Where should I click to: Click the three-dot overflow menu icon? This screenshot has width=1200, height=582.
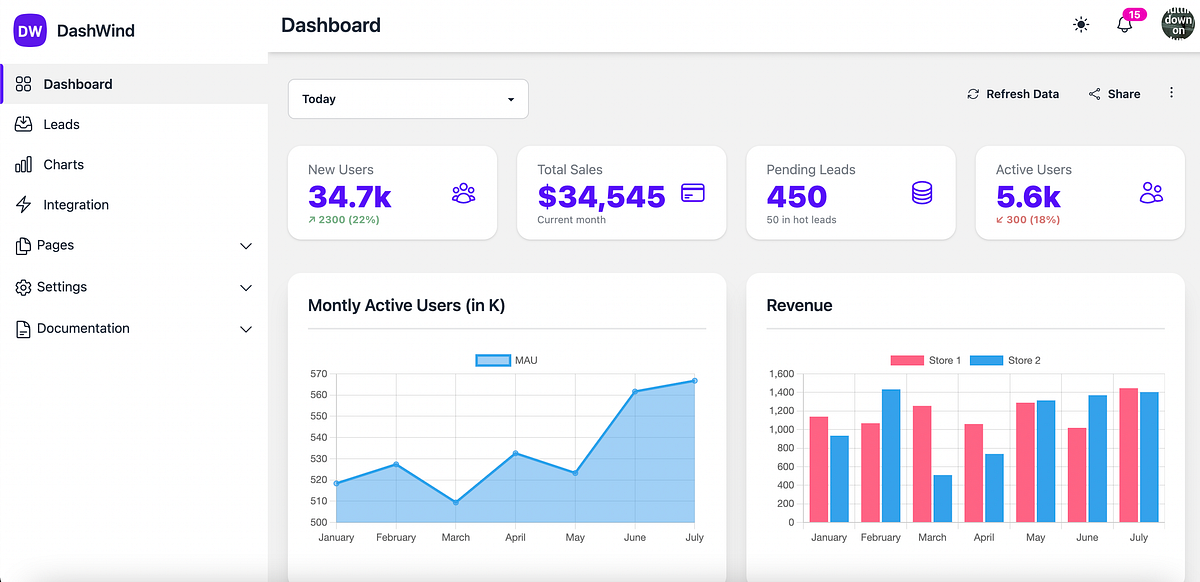pos(1171,92)
